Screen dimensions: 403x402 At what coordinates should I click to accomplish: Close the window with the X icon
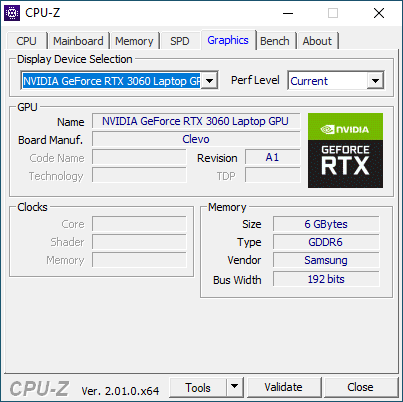379,13
